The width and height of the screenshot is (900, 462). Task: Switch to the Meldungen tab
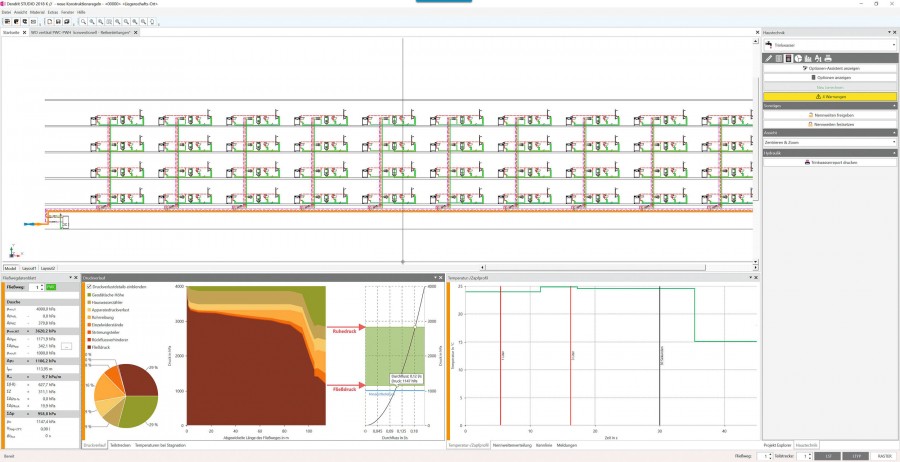click(567, 445)
